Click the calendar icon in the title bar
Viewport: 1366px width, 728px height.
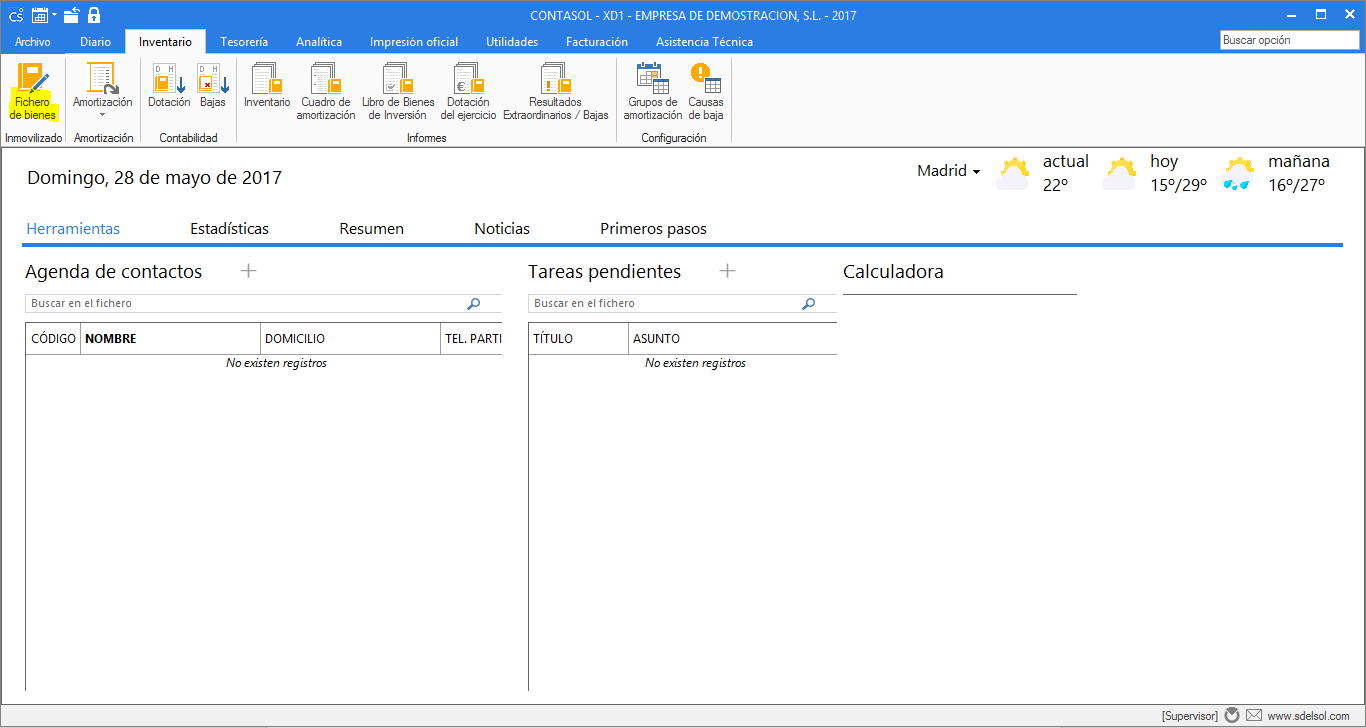pos(40,15)
